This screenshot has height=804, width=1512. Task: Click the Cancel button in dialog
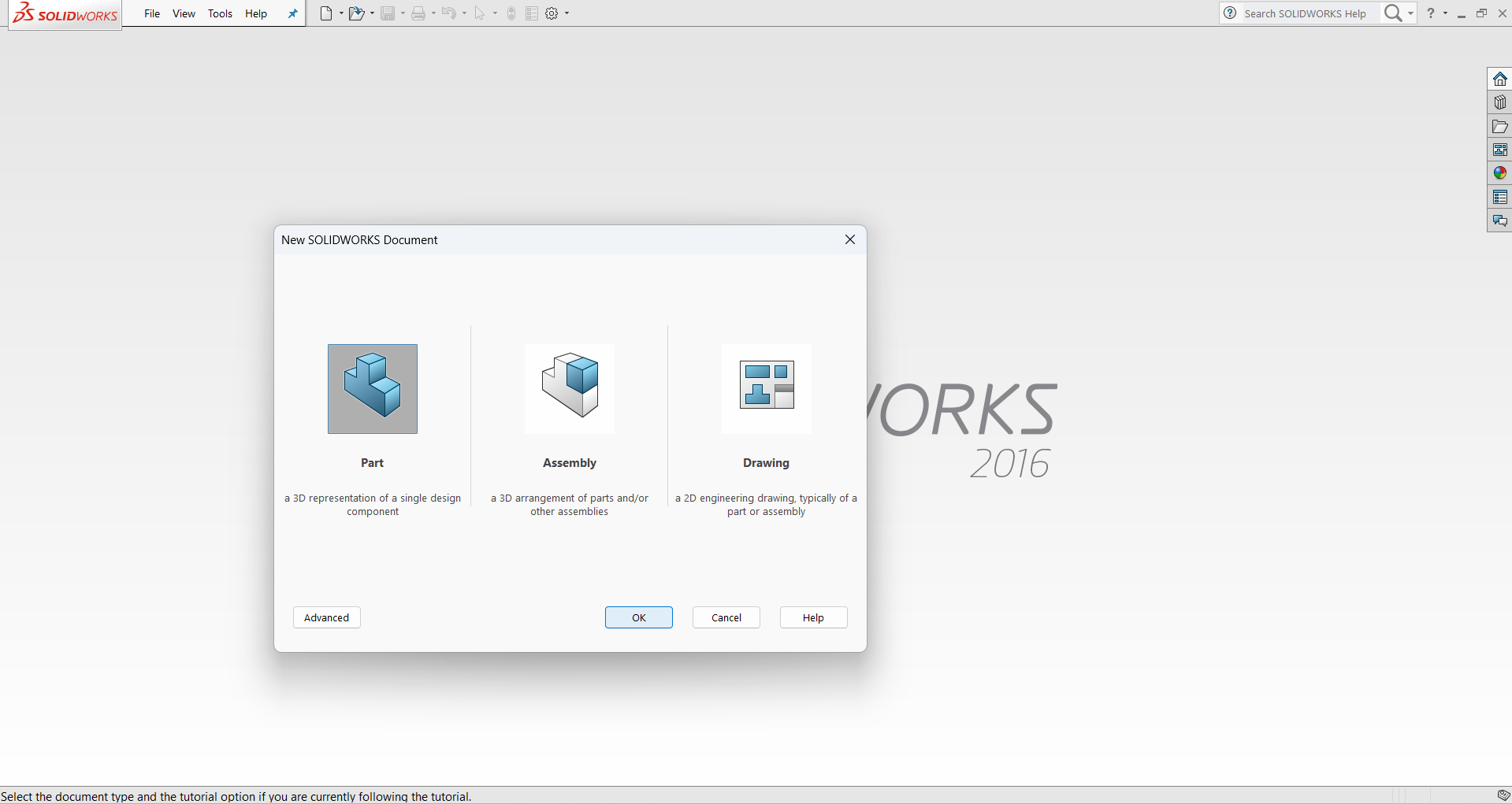point(726,617)
